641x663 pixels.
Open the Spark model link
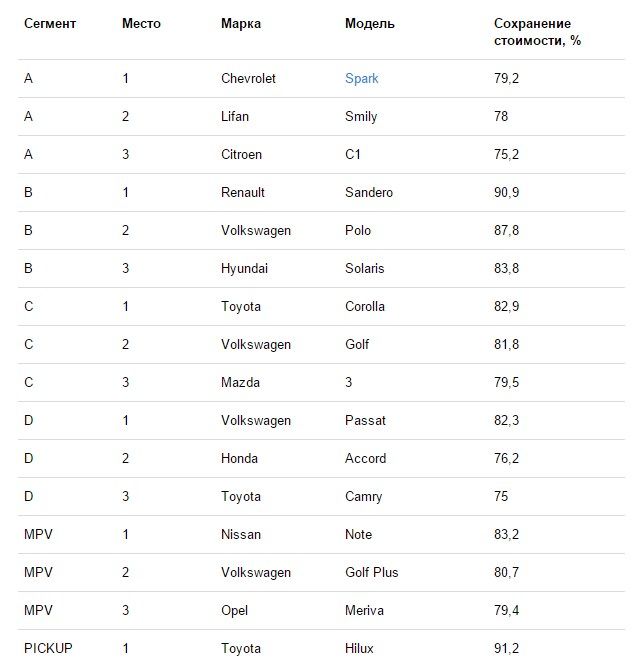(x=362, y=79)
